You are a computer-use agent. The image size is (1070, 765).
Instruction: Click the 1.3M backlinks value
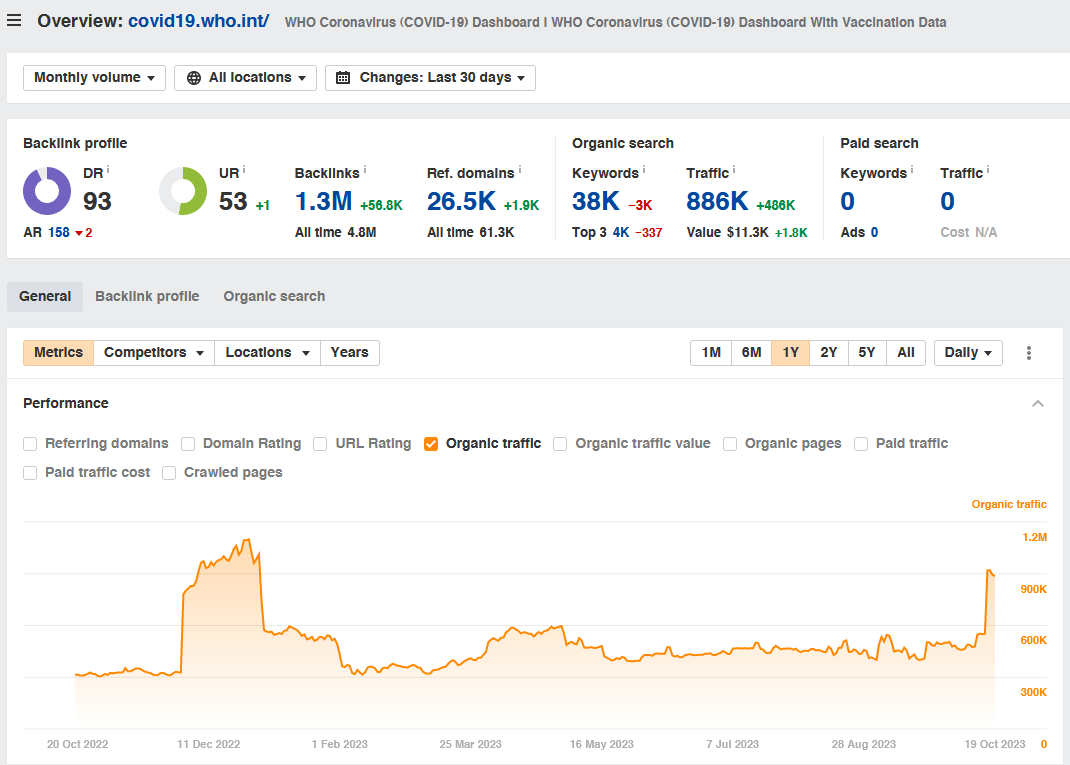point(323,201)
